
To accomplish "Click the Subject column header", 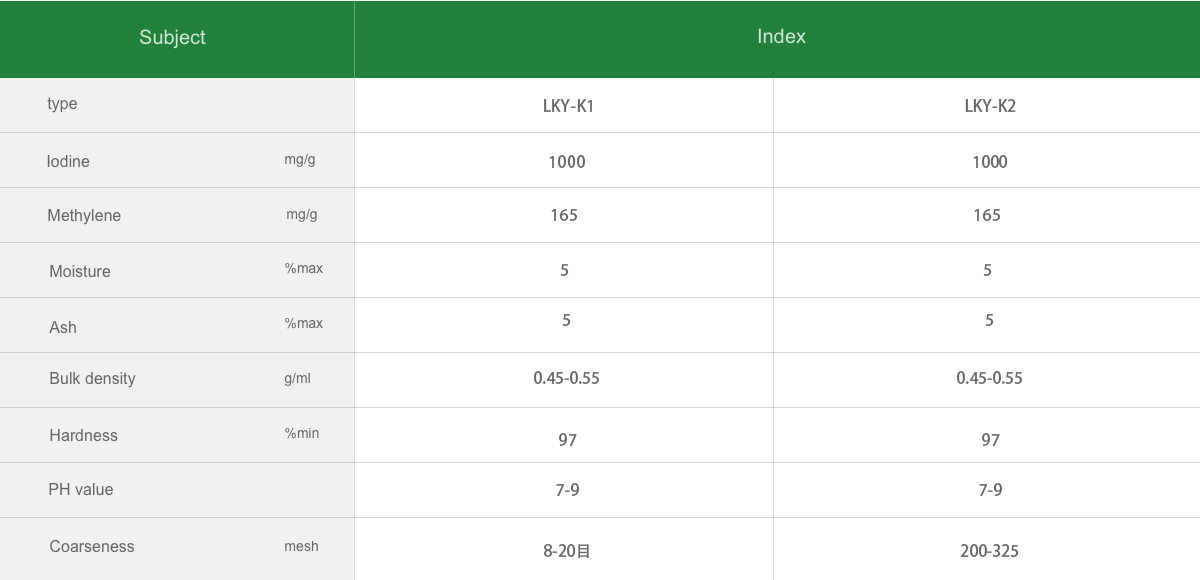I will (172, 38).
